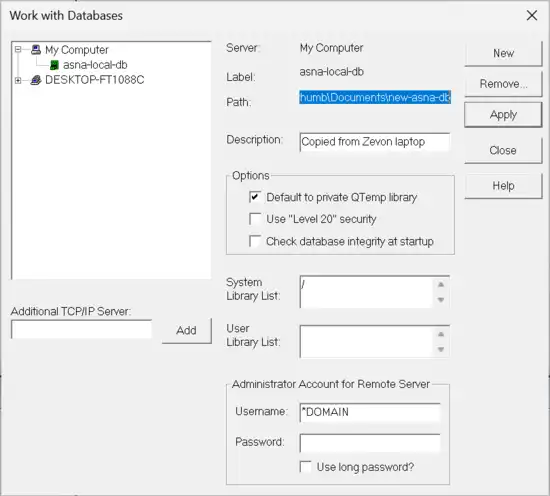Viewport: 550px width, 496px height.
Task: Click into the System Library List box
Action: tap(367, 292)
